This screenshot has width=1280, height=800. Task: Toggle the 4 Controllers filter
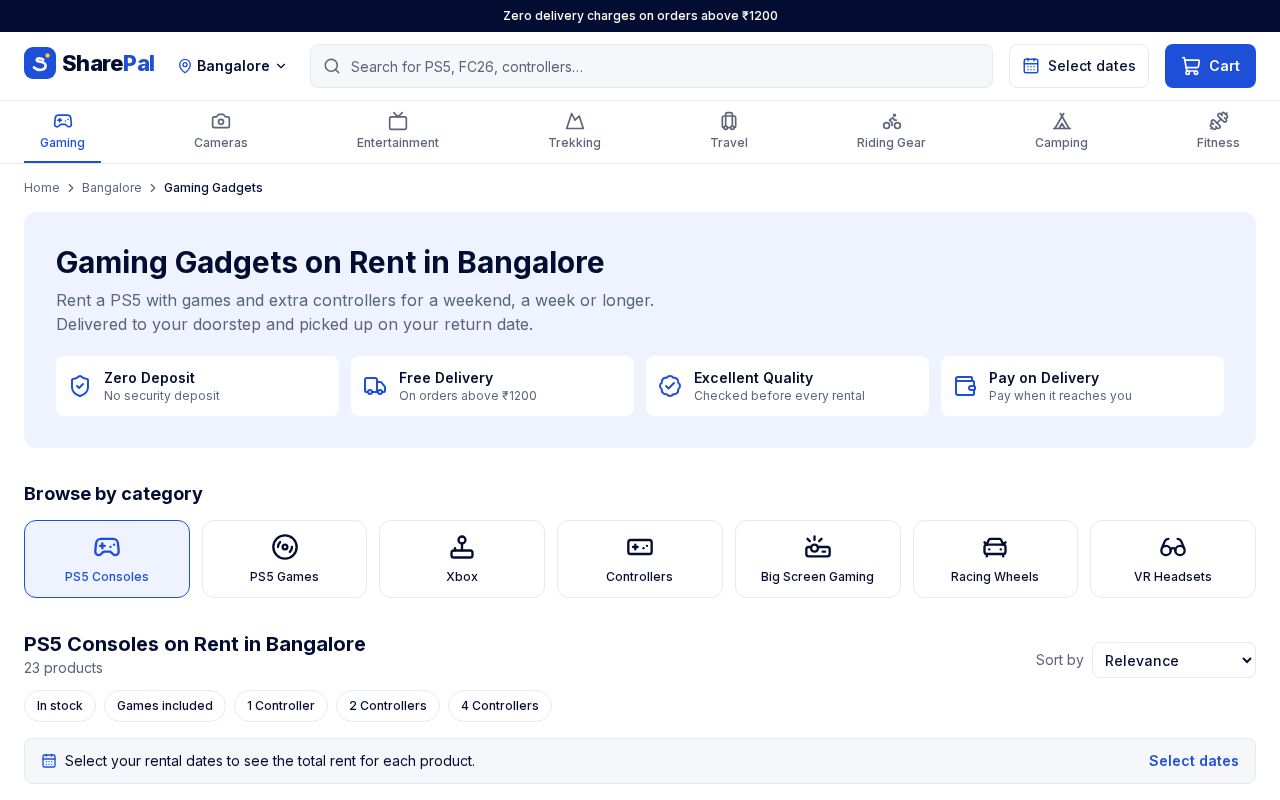(x=500, y=706)
